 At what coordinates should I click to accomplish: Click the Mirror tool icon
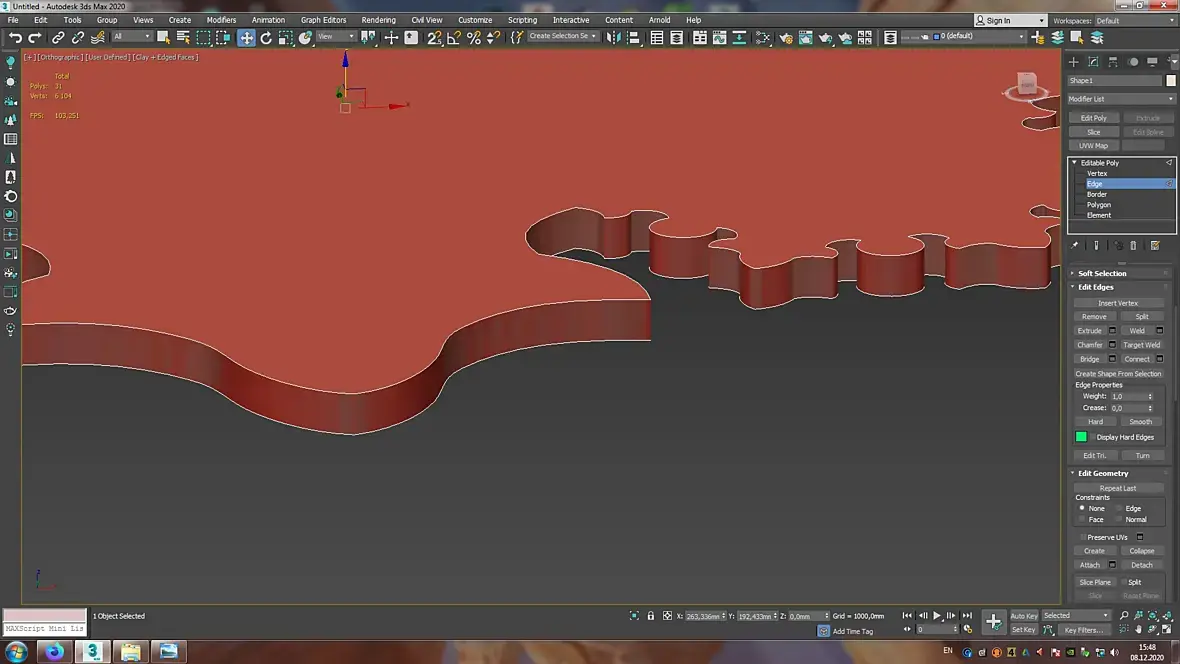pyautogui.click(x=613, y=38)
